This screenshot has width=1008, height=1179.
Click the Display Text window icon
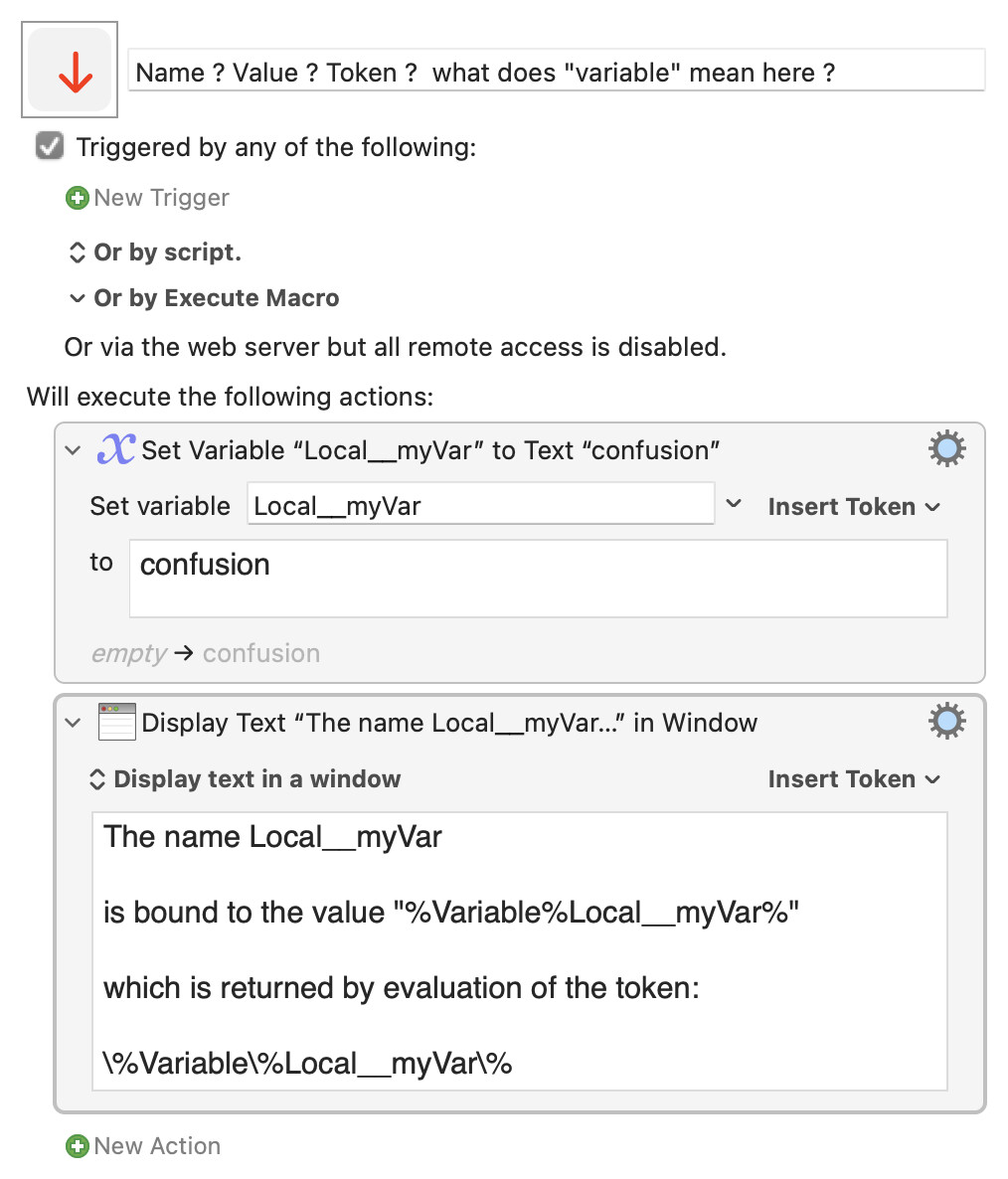tap(116, 722)
